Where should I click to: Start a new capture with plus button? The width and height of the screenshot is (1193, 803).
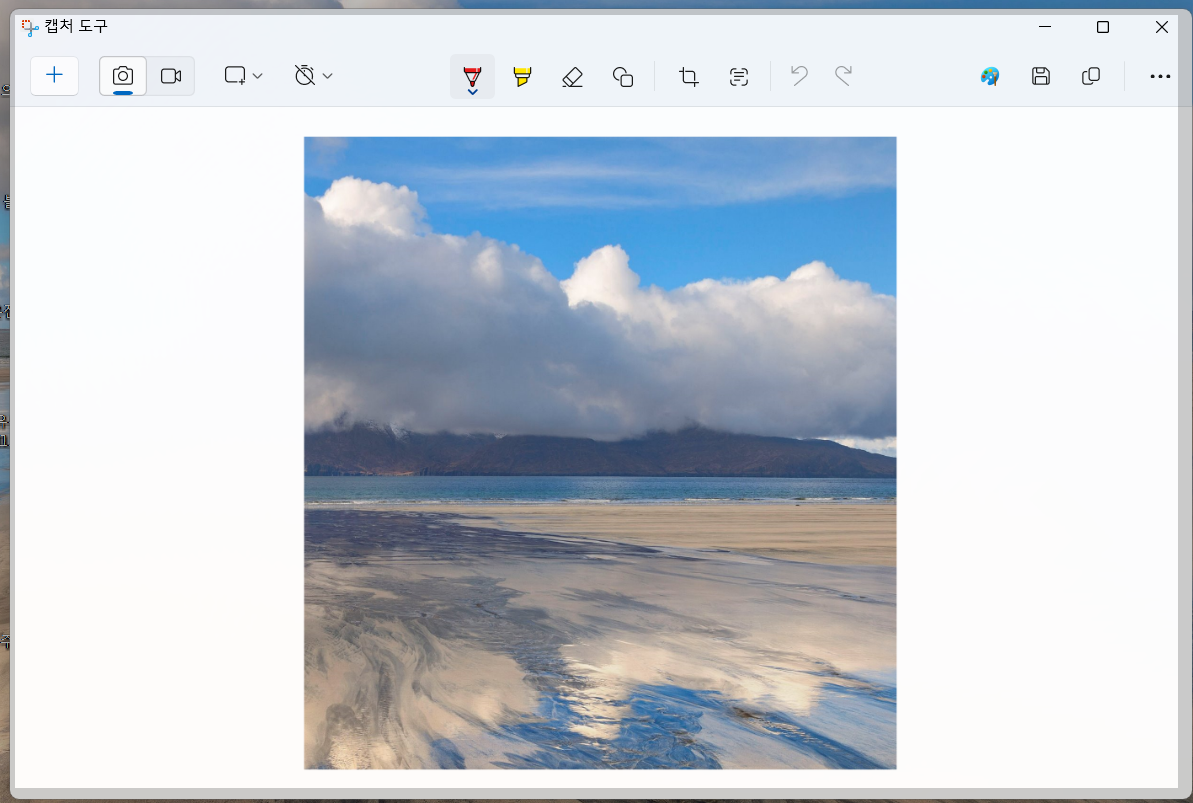[54, 75]
